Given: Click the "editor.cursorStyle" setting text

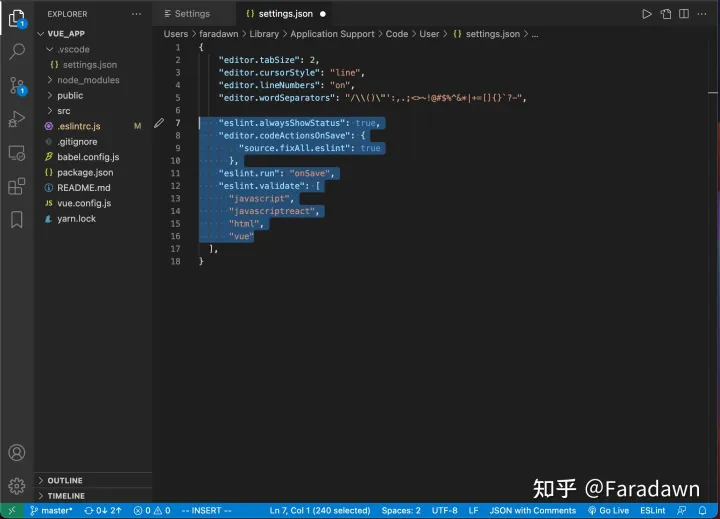Looking at the screenshot, I should [269, 73].
